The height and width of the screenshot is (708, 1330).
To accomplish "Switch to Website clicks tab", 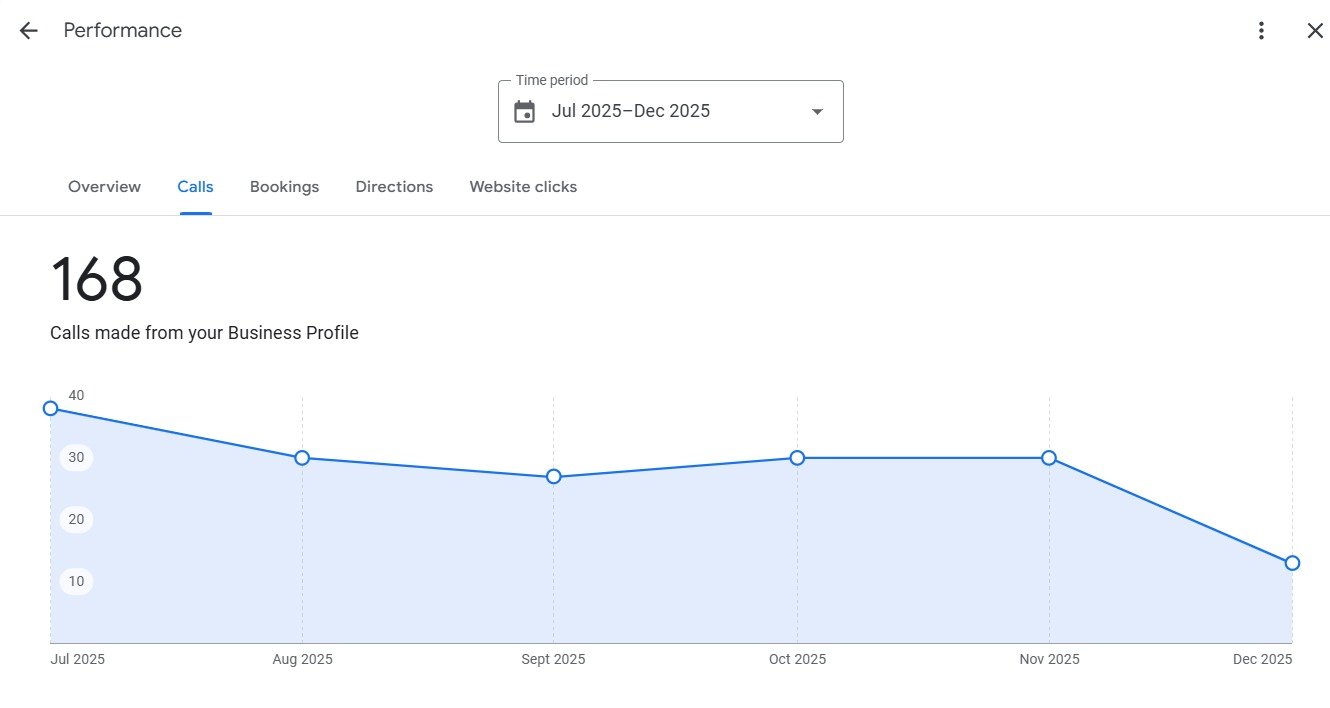I will point(523,187).
